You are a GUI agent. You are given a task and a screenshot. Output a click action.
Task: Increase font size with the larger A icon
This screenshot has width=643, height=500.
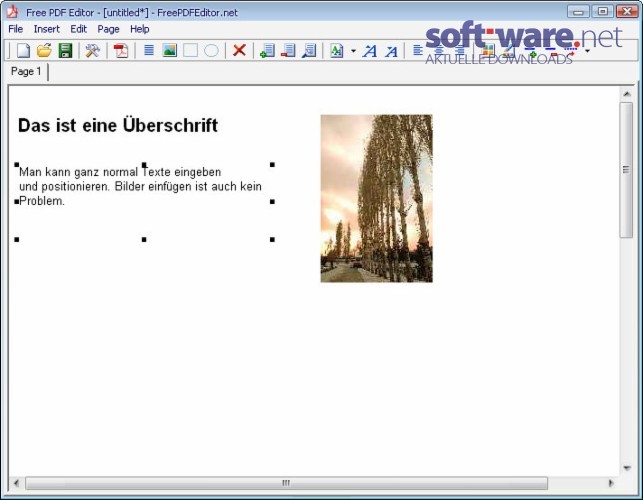coord(369,51)
